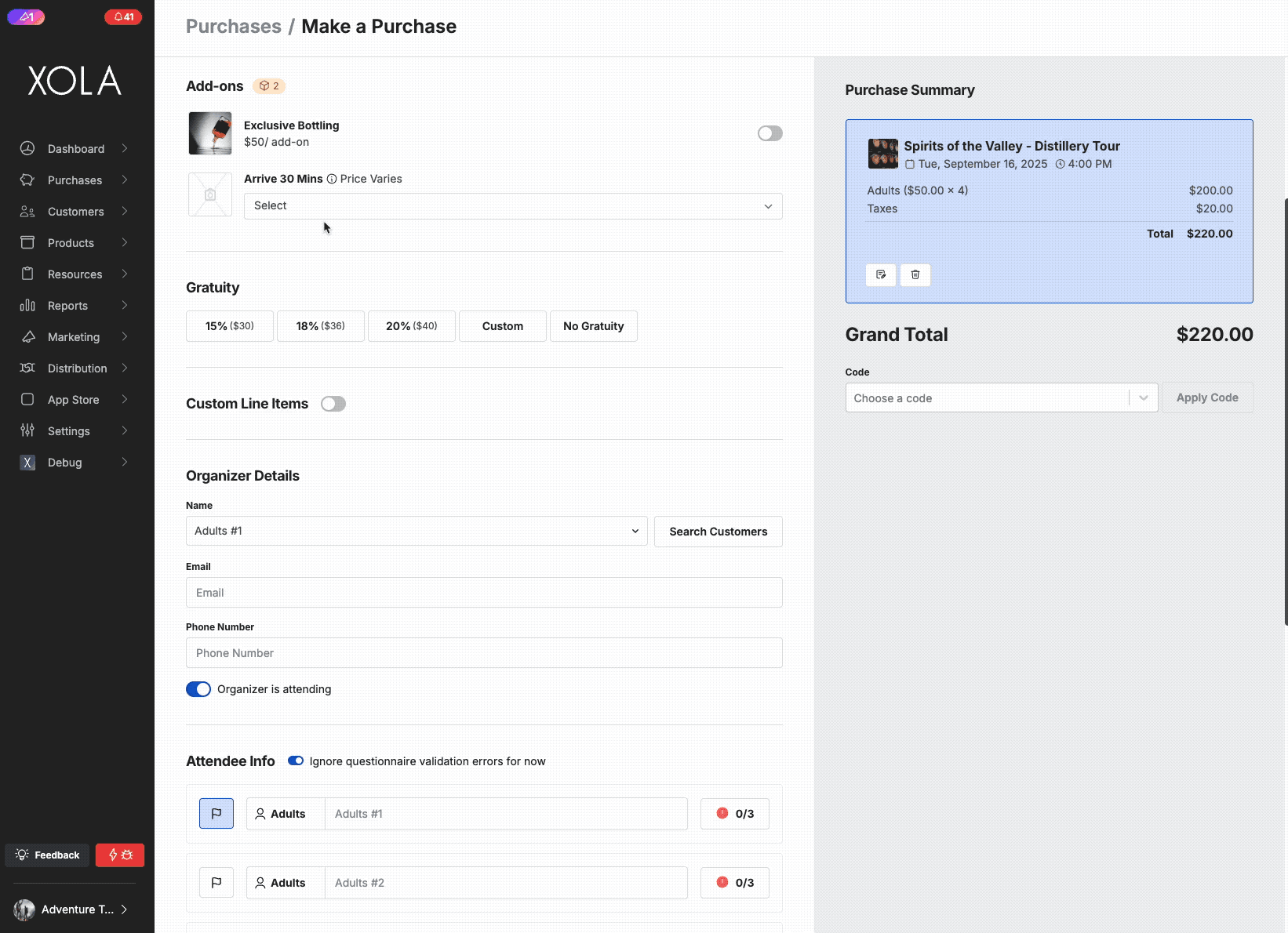Expand the Purchases sidebar chevron
The image size is (1288, 933).
[125, 180]
